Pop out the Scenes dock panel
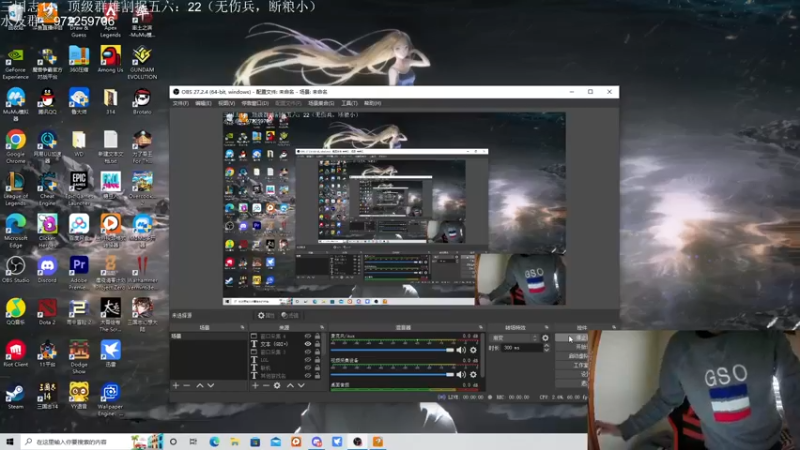The image size is (800, 450). click(242, 328)
